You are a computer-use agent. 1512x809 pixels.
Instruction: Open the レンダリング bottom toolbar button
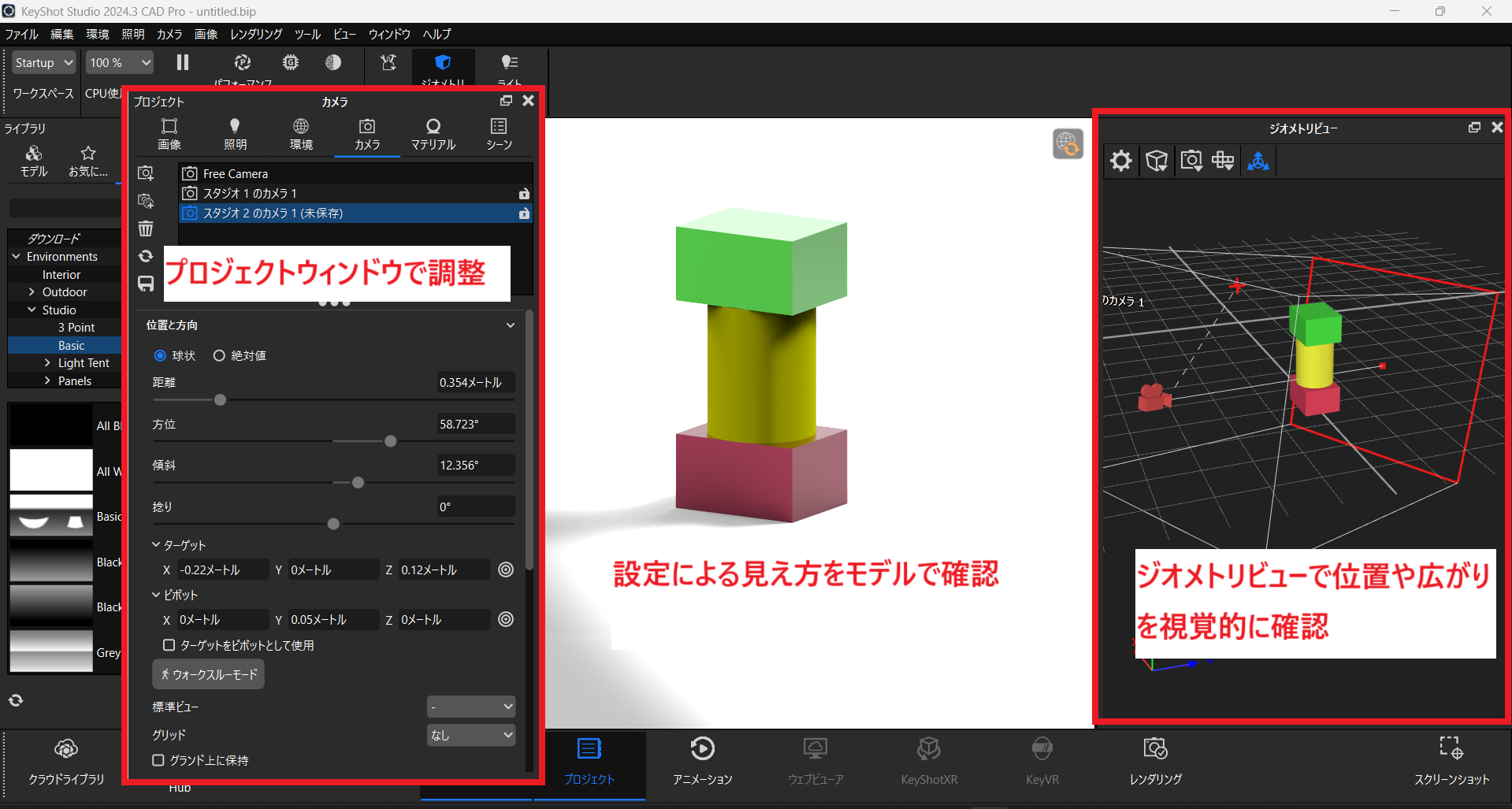coord(1155,762)
